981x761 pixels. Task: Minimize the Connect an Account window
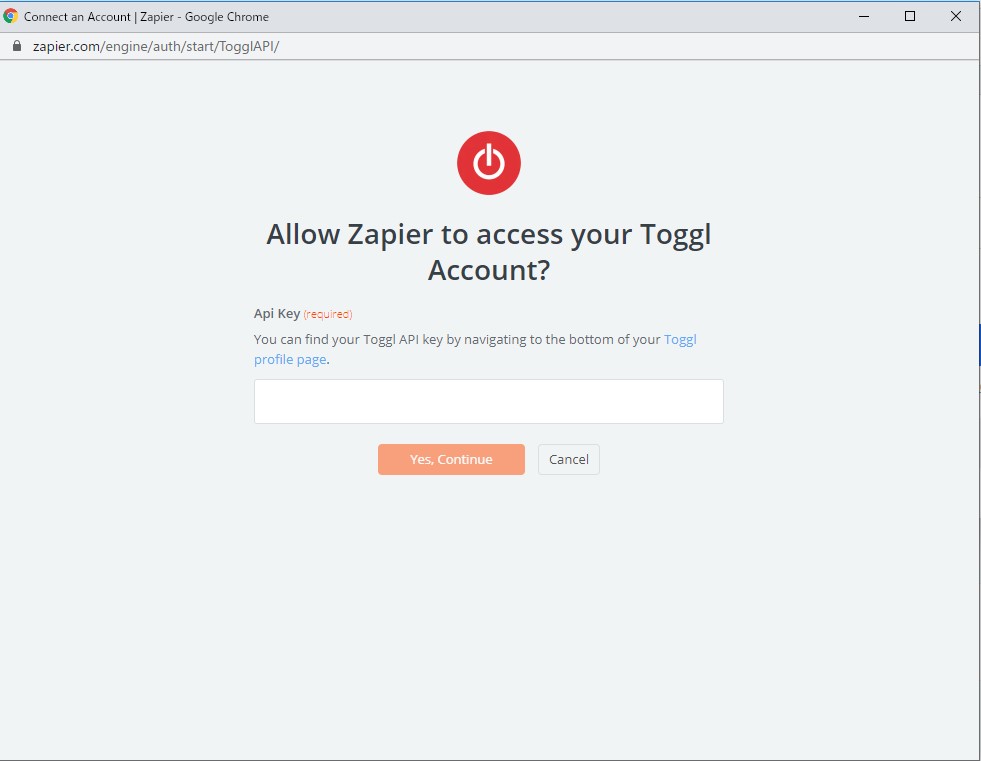point(864,16)
